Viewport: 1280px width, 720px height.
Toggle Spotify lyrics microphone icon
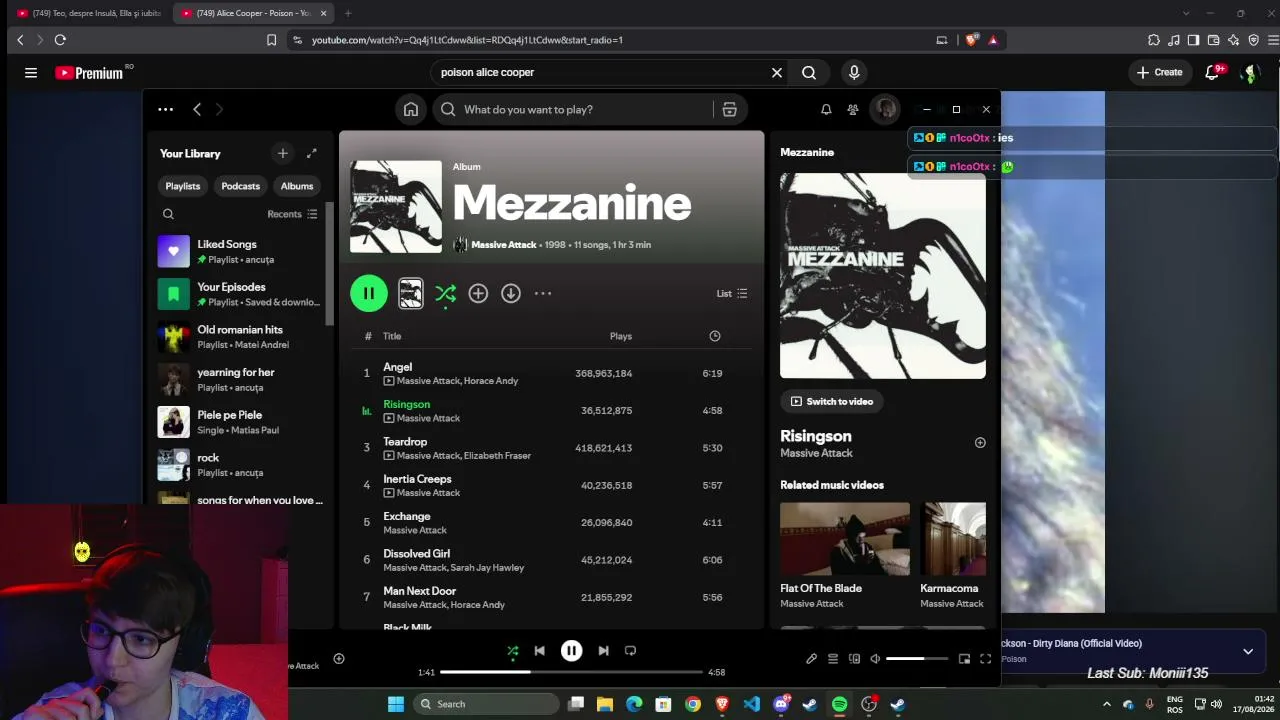[x=812, y=659]
